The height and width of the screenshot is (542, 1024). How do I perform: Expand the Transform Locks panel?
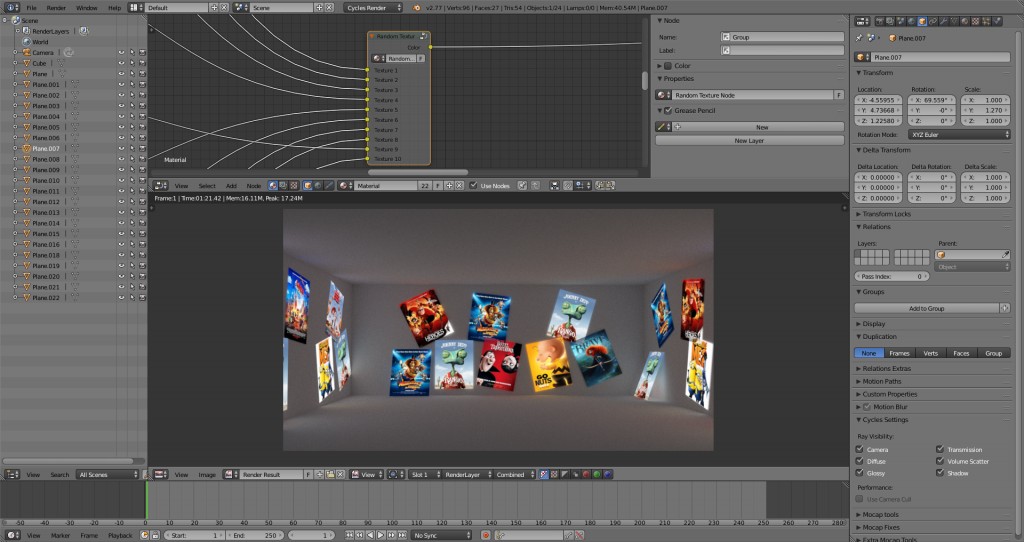click(884, 214)
